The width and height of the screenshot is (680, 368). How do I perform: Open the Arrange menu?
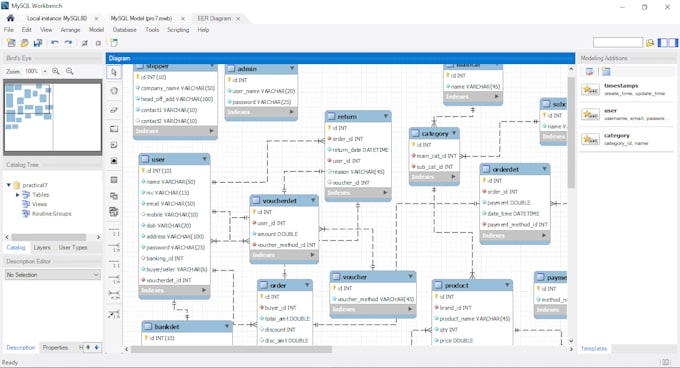coord(70,29)
